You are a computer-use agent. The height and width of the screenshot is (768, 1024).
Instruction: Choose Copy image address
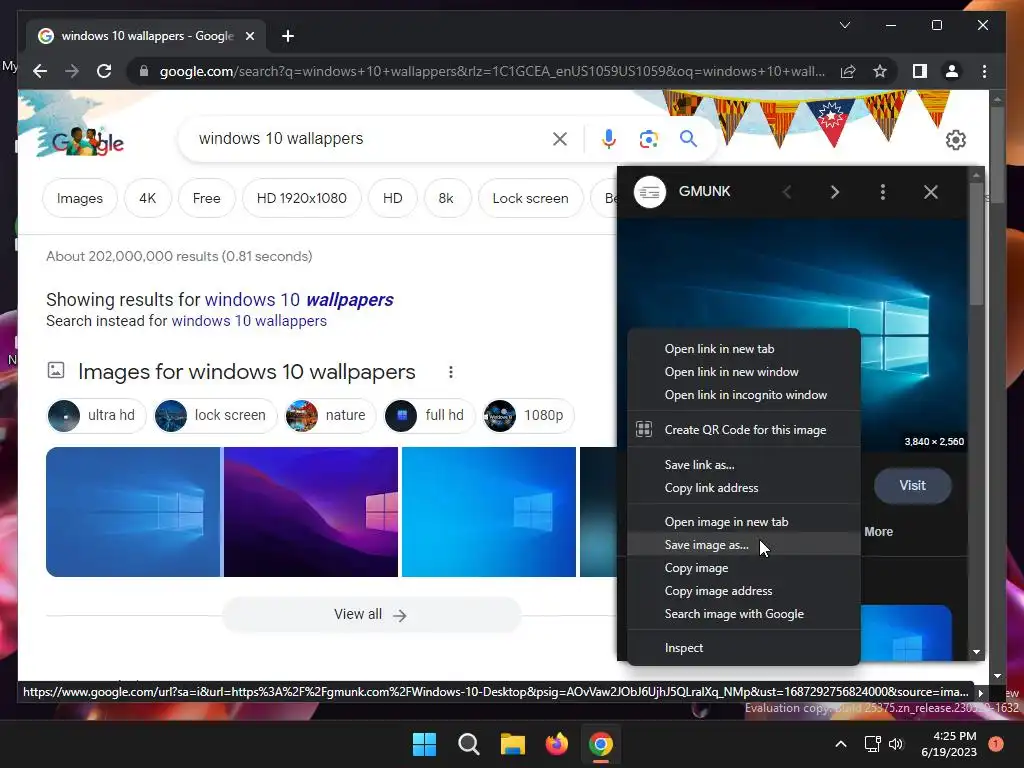tap(744, 591)
